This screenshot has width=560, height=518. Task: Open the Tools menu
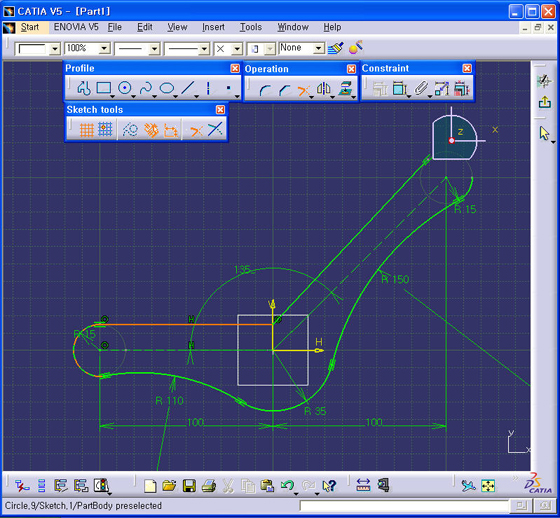[251, 27]
